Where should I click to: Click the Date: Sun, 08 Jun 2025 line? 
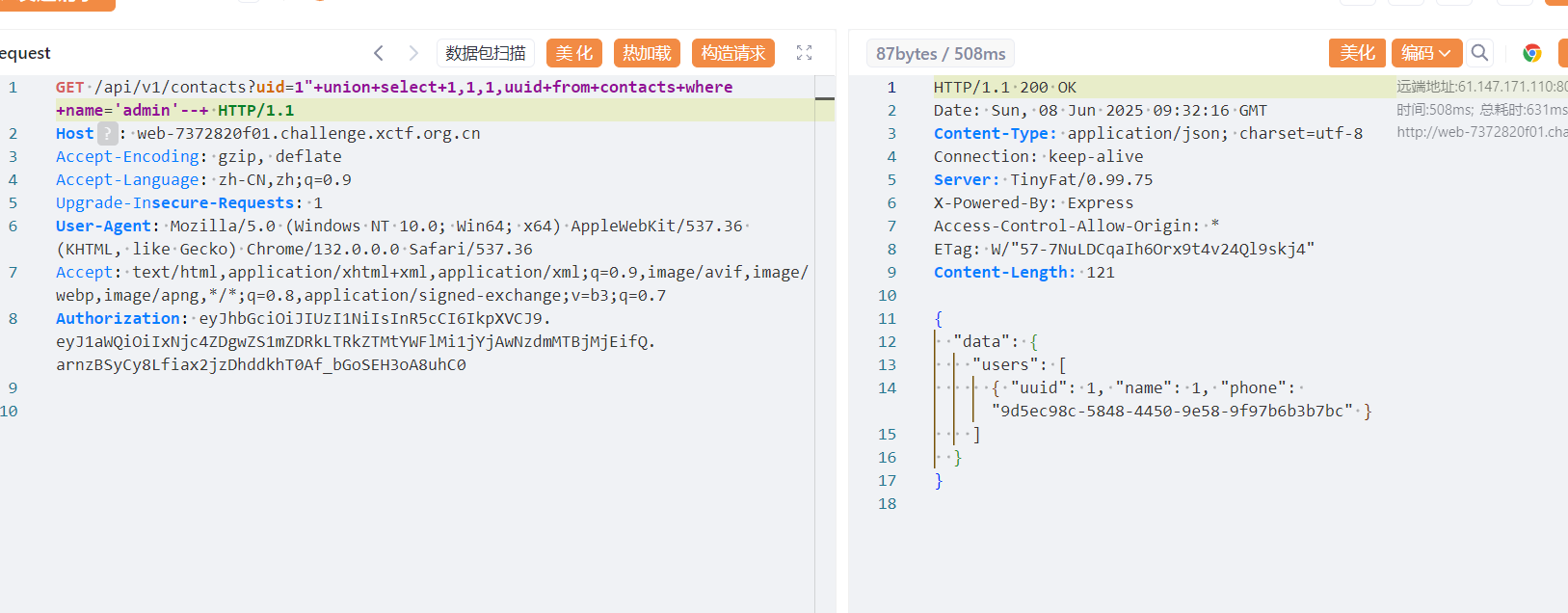coord(1101,110)
